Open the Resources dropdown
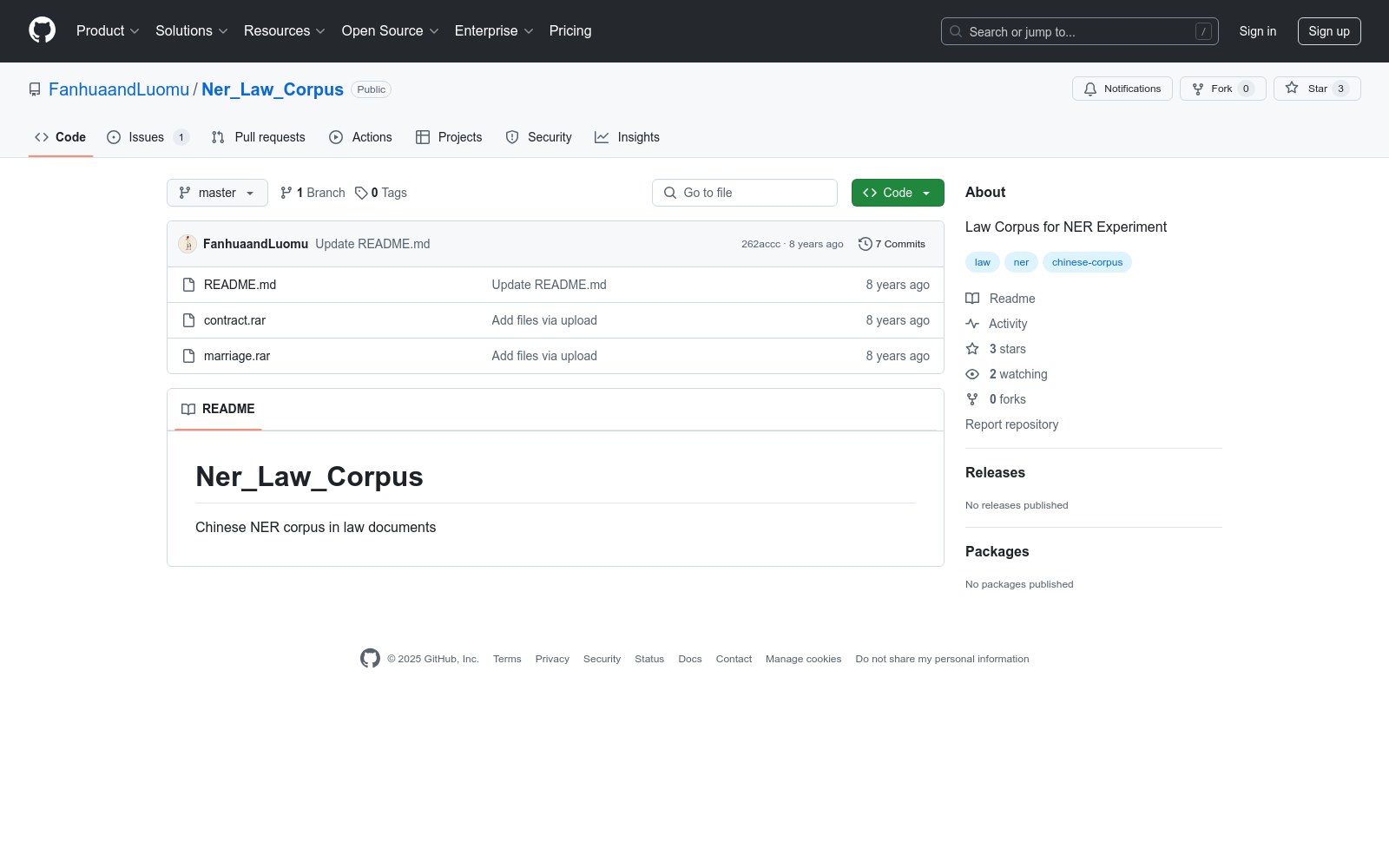Image resolution: width=1389 pixels, height=868 pixels. click(x=285, y=31)
